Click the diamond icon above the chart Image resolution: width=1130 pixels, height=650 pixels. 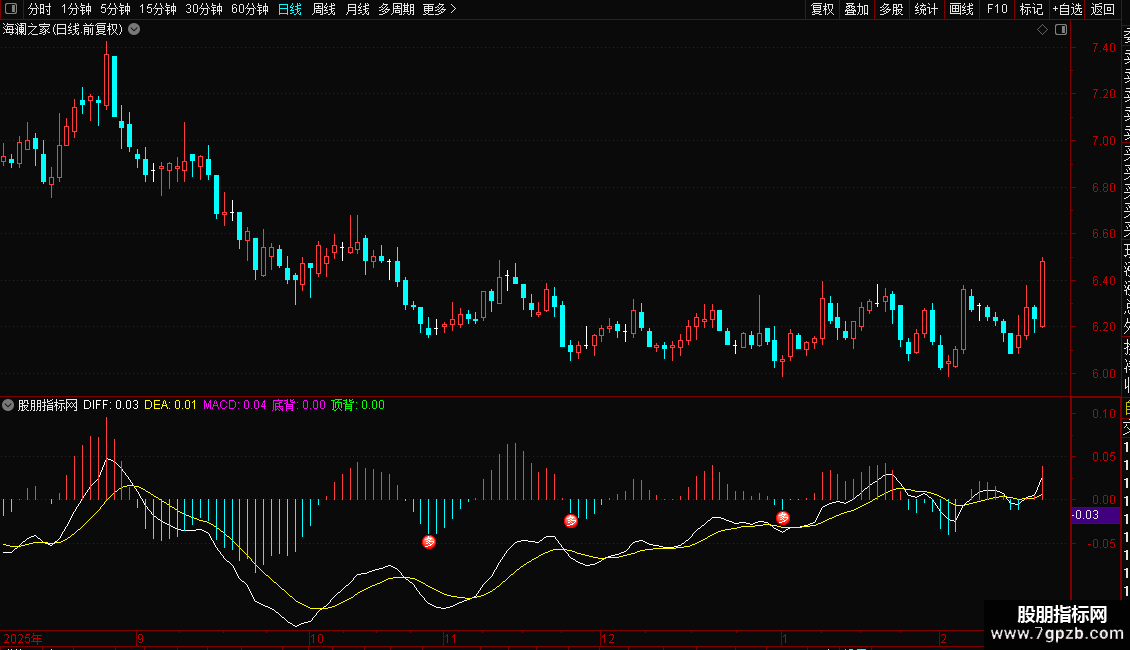(x=1042, y=30)
